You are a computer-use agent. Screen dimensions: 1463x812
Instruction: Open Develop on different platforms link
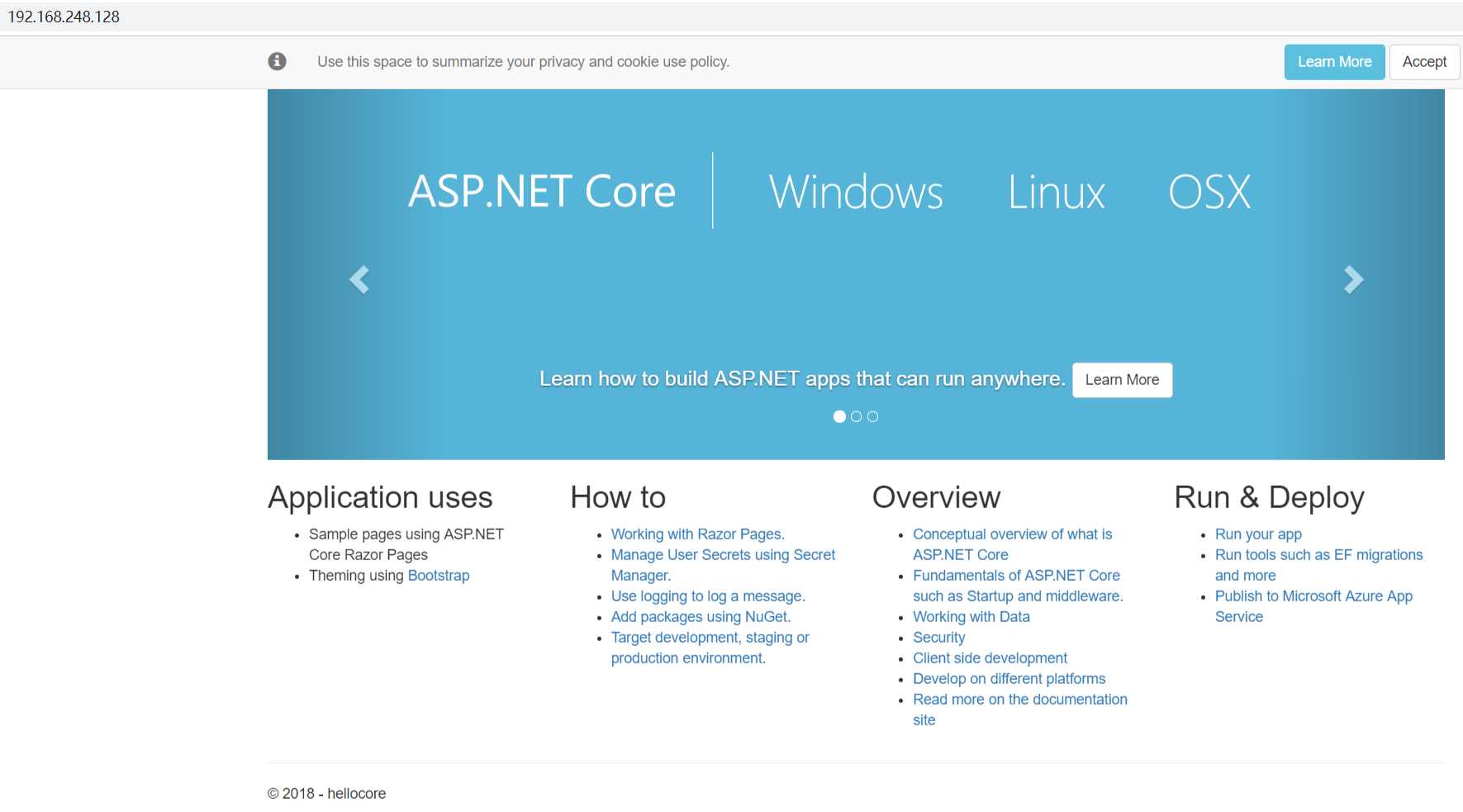(x=1009, y=679)
